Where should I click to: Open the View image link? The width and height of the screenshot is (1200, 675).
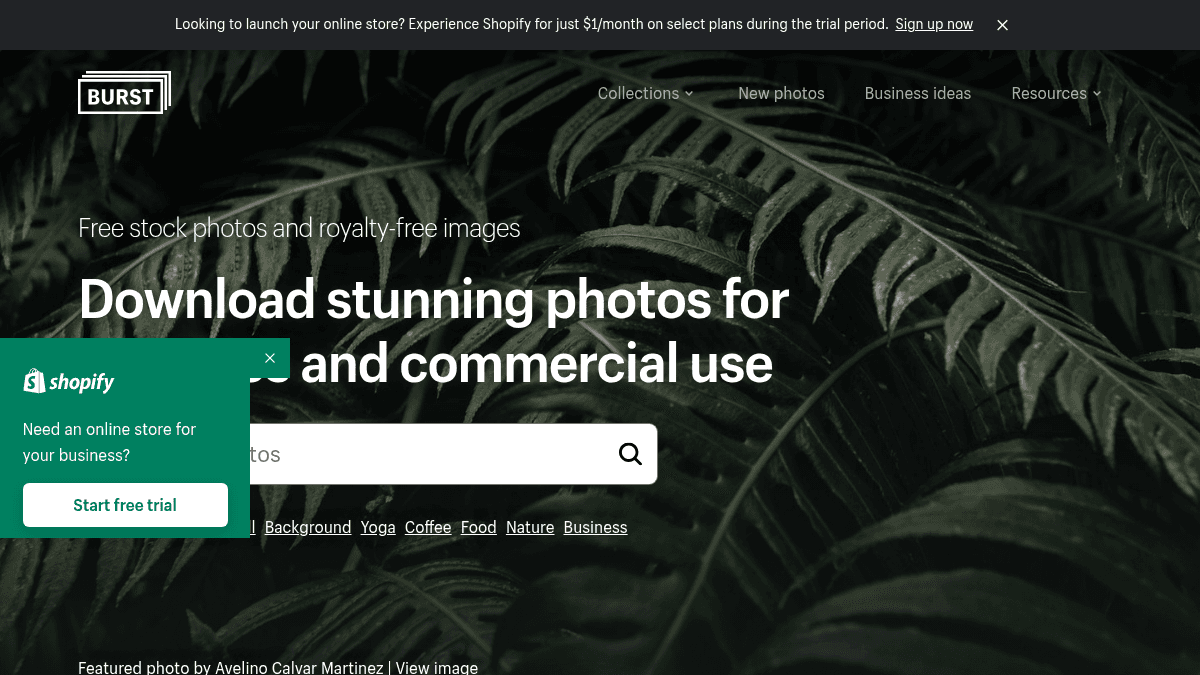coord(437,667)
